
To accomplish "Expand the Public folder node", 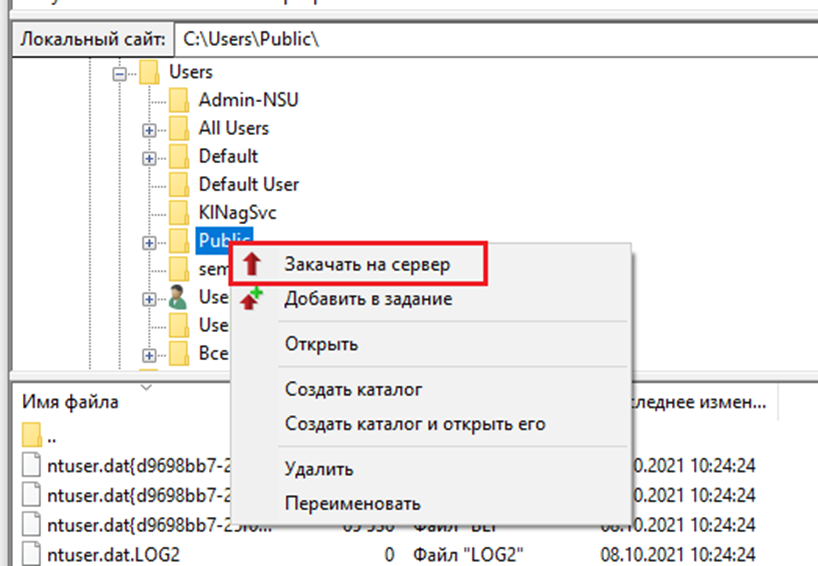I will coord(149,241).
